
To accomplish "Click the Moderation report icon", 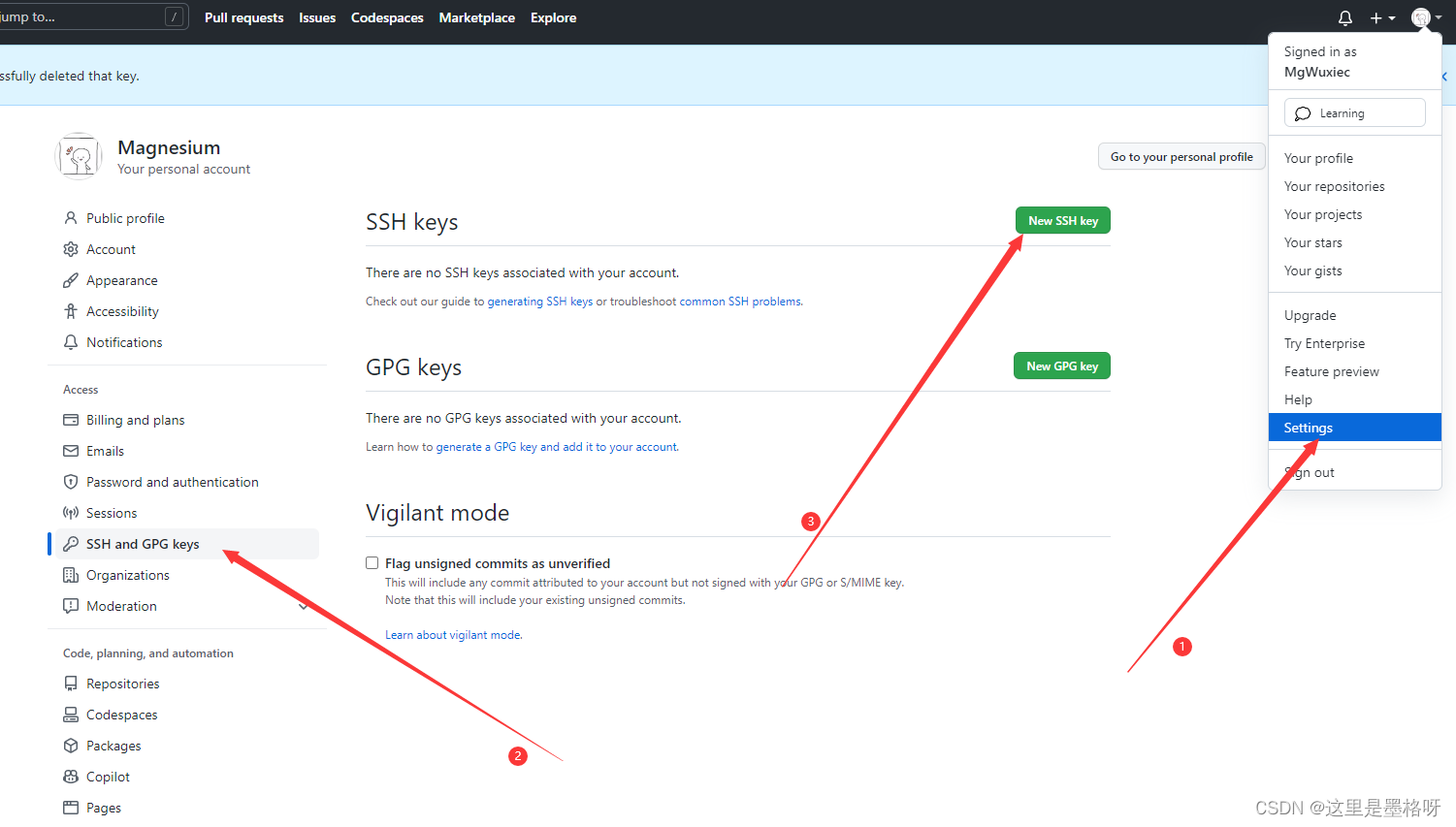I will coord(71,606).
